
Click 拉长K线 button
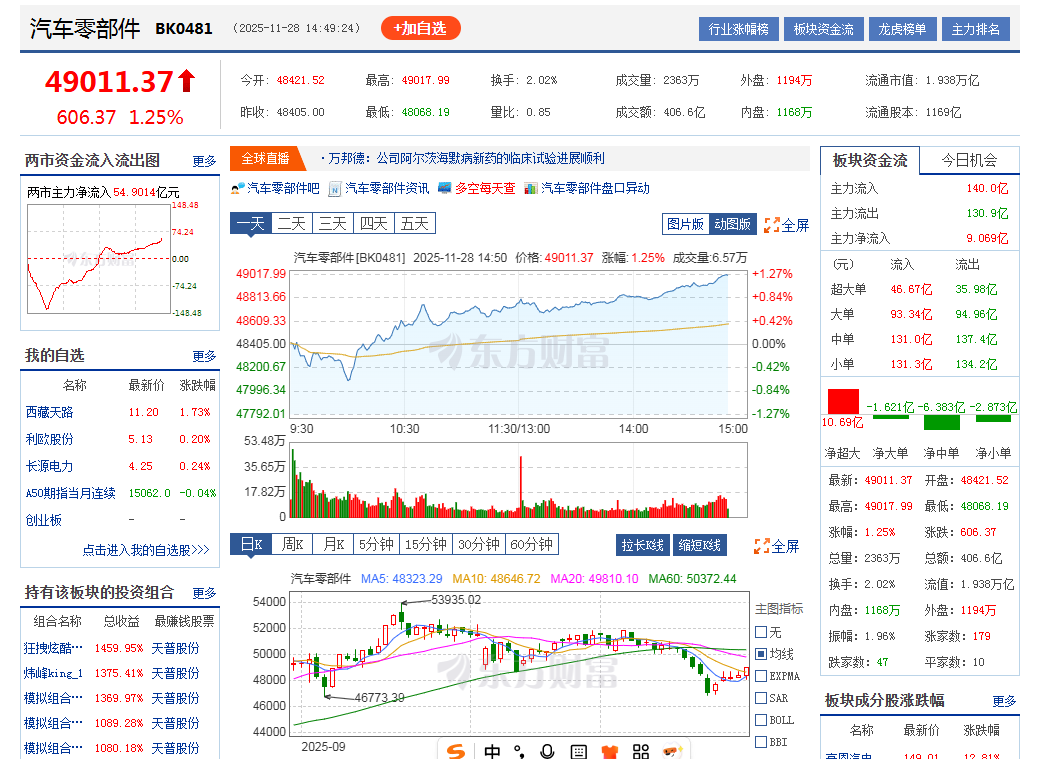[x=642, y=545]
